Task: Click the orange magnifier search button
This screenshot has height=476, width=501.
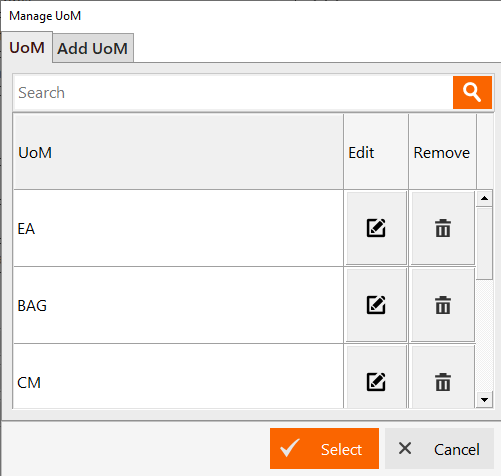Action: 472,92
